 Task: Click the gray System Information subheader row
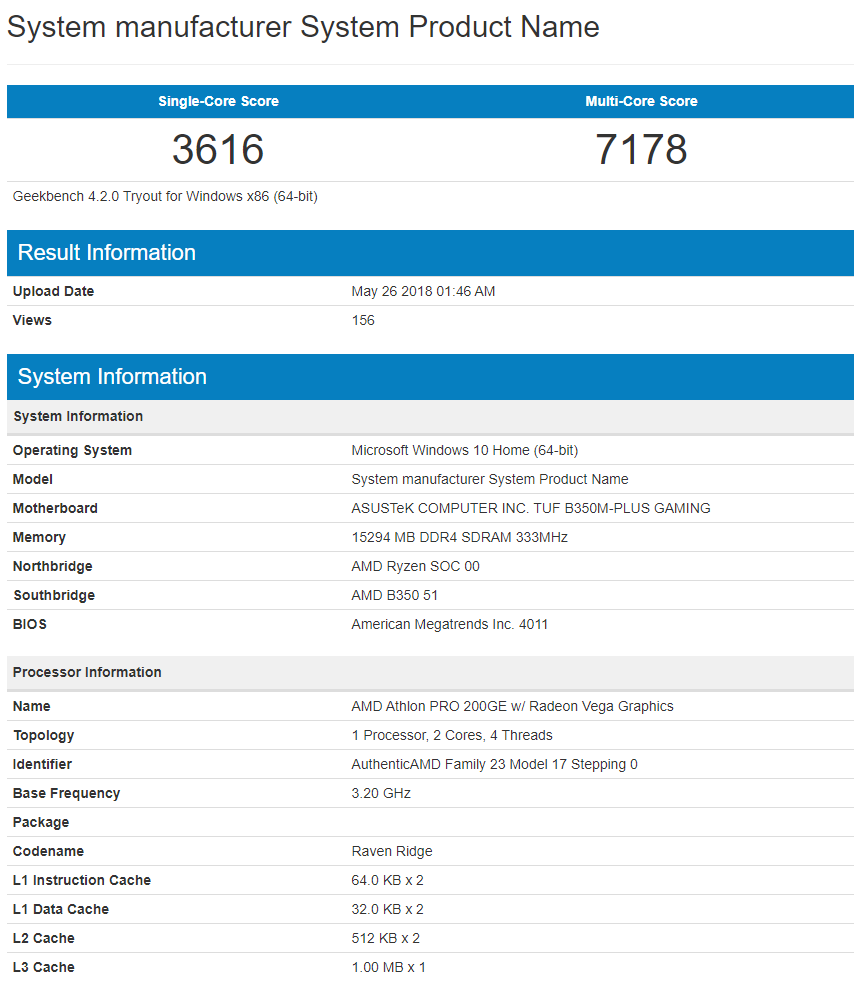430,416
